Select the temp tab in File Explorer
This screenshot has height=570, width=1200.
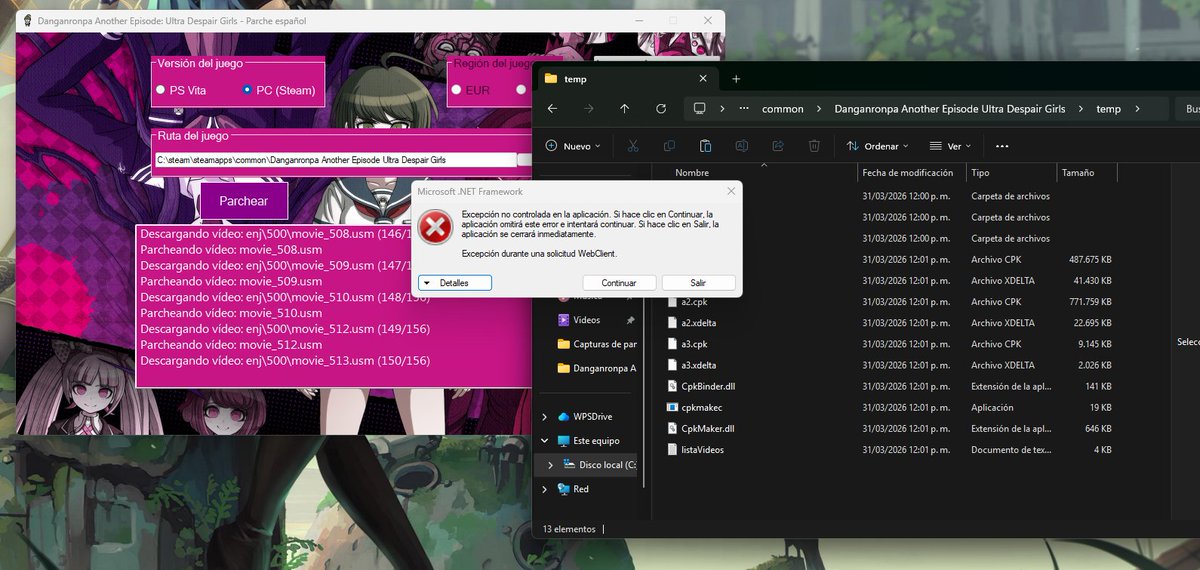pyautogui.click(x=626, y=79)
